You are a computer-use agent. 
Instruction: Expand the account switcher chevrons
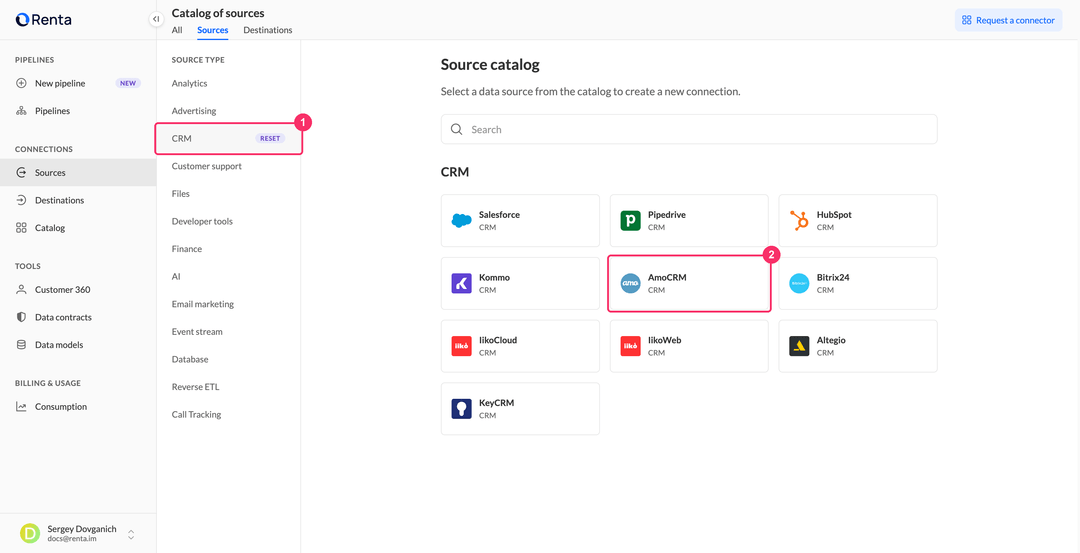click(x=131, y=534)
